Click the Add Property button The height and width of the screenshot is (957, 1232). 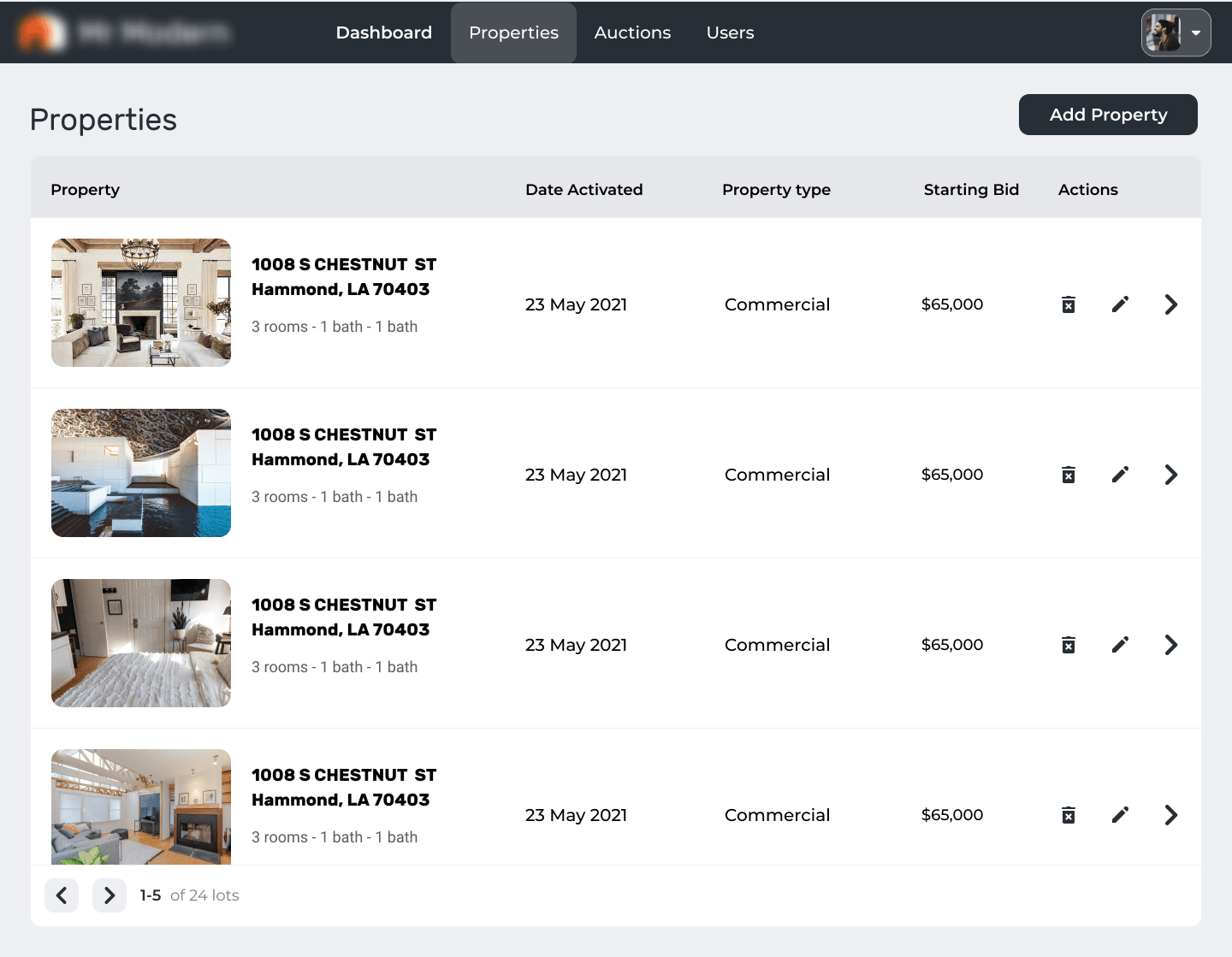(1107, 114)
